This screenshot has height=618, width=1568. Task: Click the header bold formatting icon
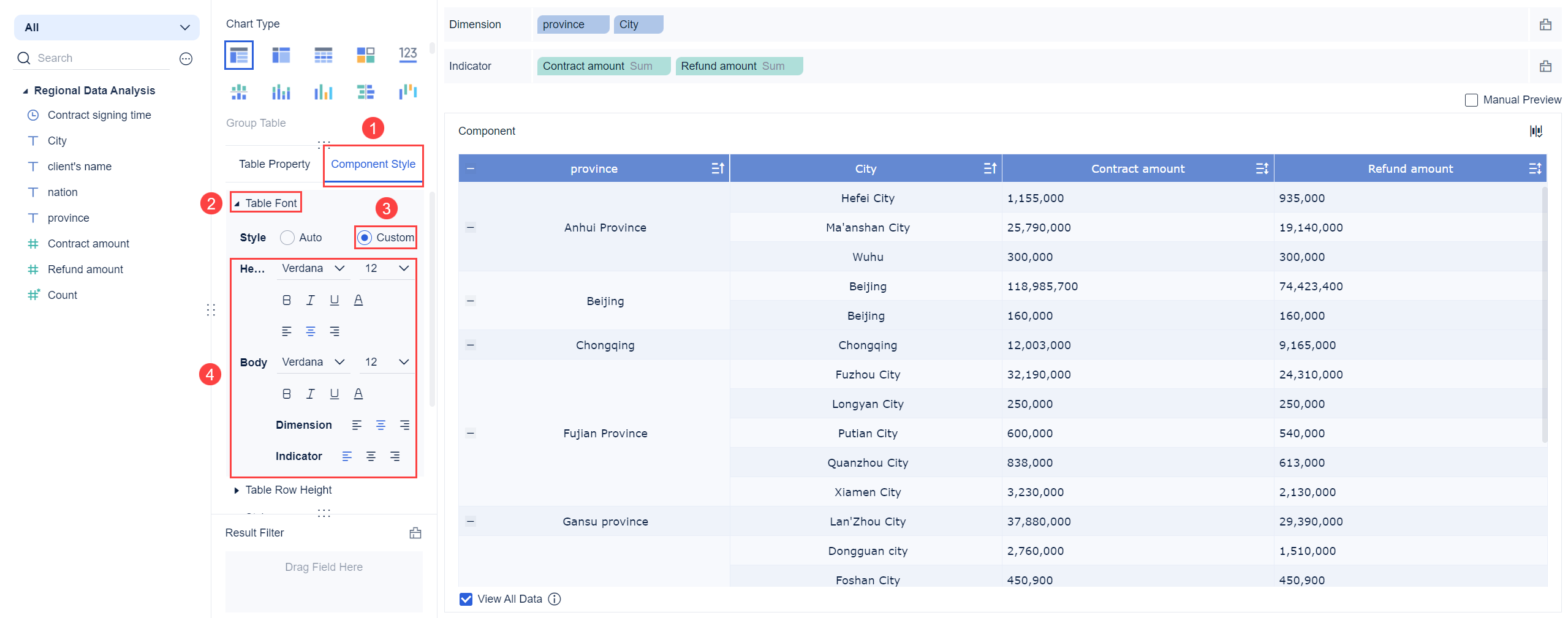(x=286, y=300)
